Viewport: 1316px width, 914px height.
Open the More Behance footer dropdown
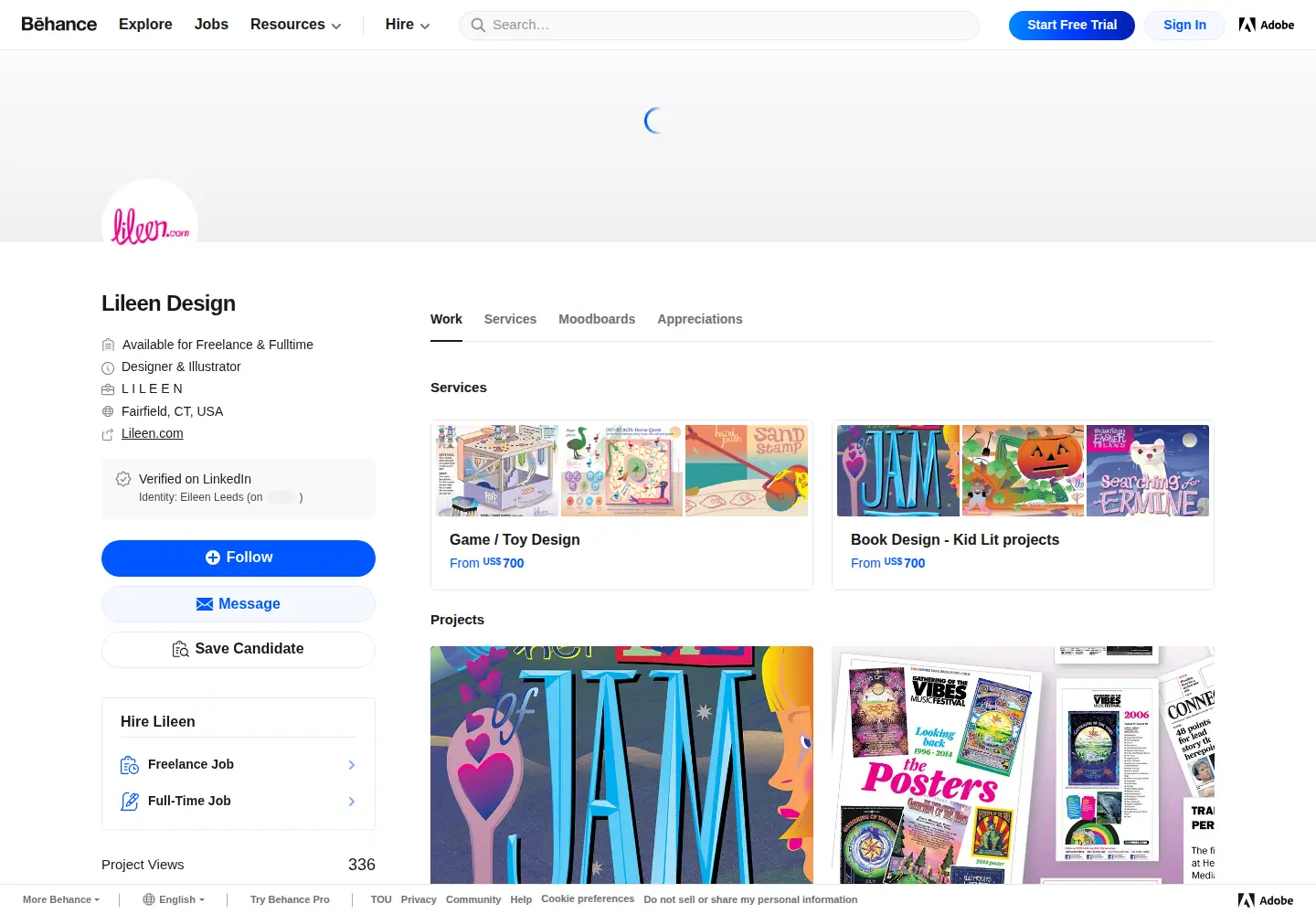tap(61, 899)
